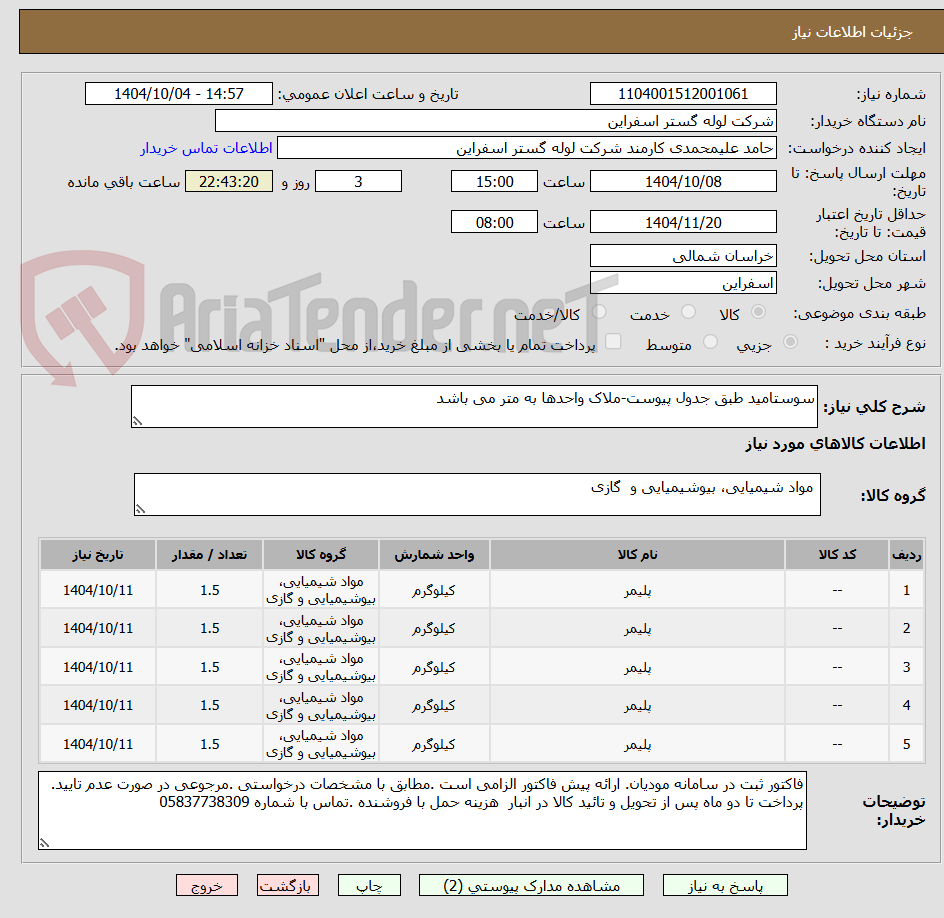Click goods group cell in row 4
The width and height of the screenshot is (944, 918).
point(321,706)
